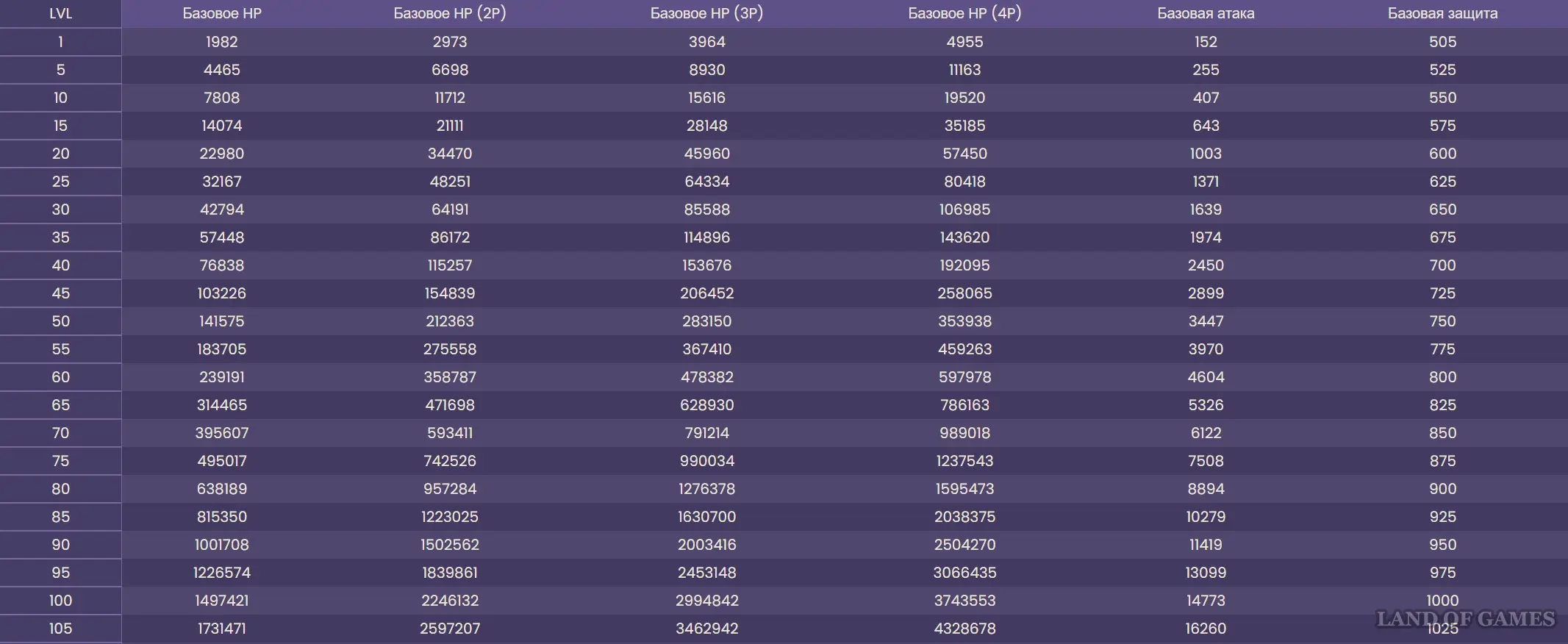Click the 3P HP value 2003416

706,545
